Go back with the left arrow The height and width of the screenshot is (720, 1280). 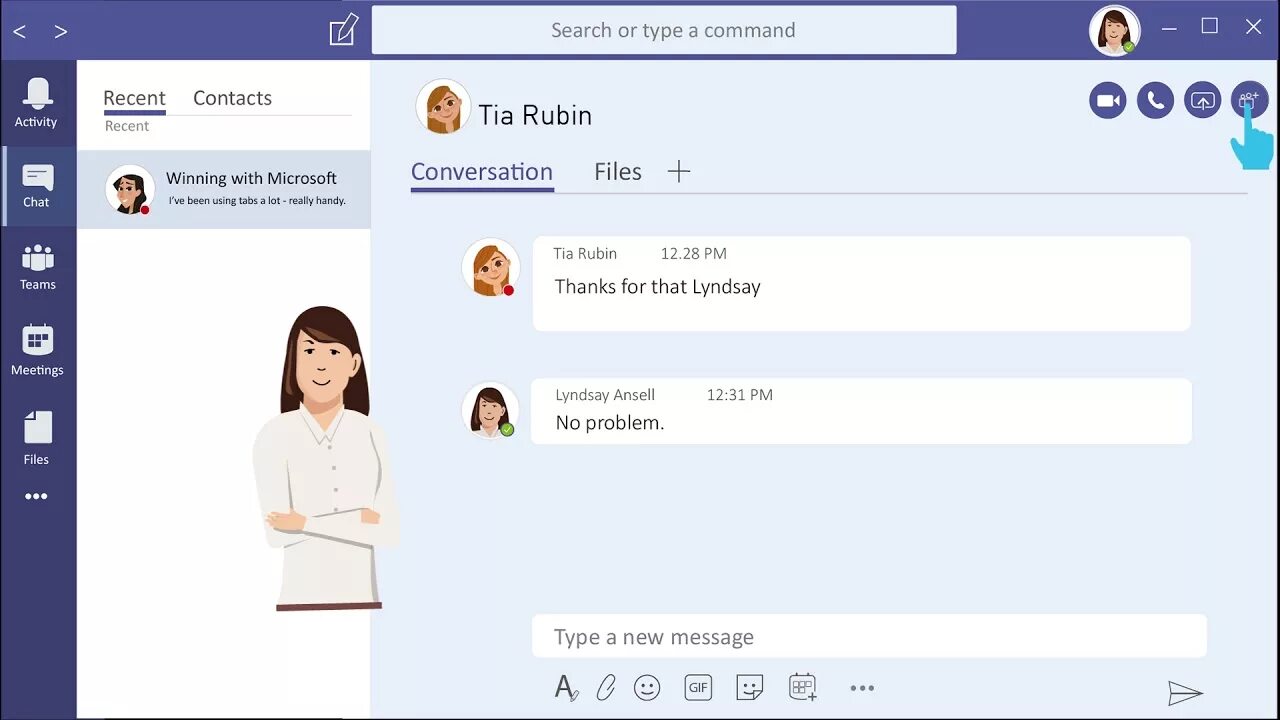[x=19, y=31]
